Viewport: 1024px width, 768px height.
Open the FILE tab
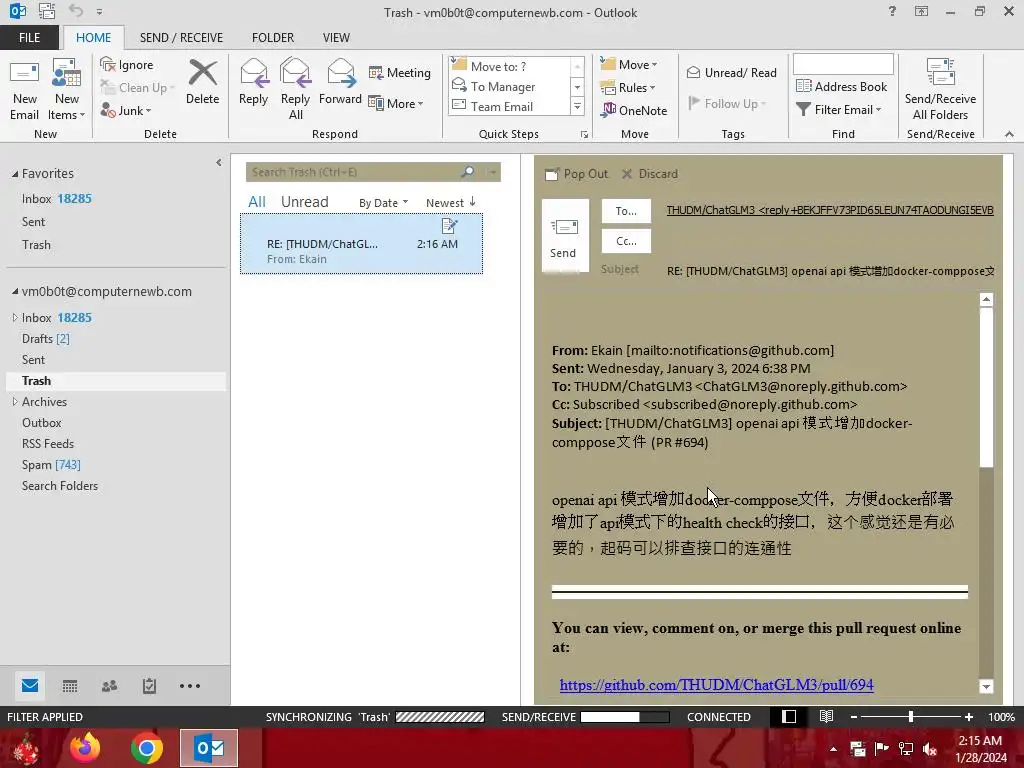[x=29, y=38]
